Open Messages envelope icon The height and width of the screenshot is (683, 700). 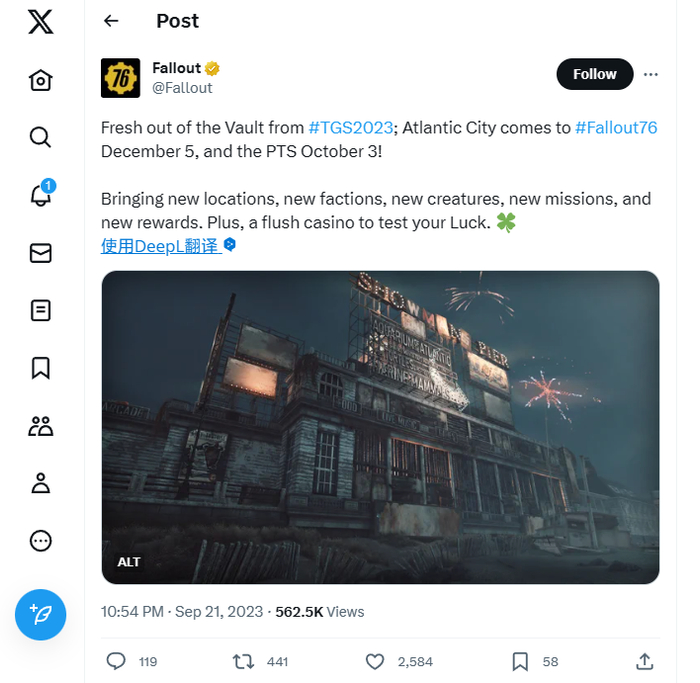click(x=40, y=253)
